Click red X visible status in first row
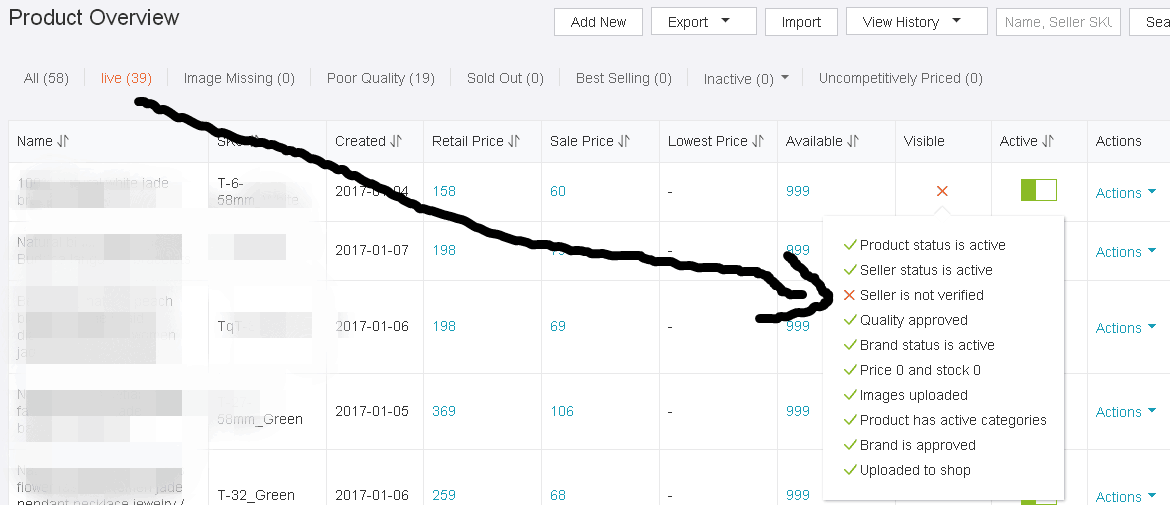This screenshot has width=1170, height=505. tap(942, 192)
